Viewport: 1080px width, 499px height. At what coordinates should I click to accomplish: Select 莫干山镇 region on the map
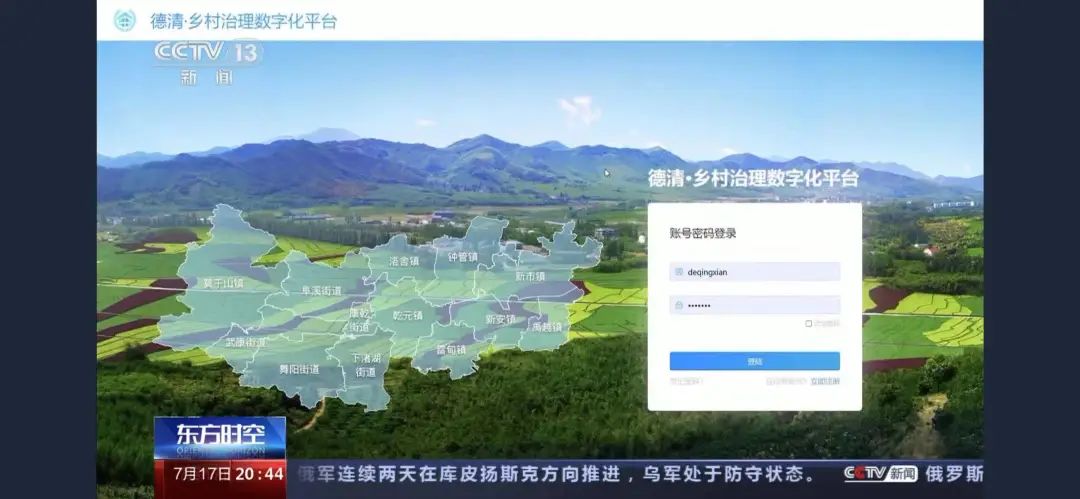click(x=222, y=283)
